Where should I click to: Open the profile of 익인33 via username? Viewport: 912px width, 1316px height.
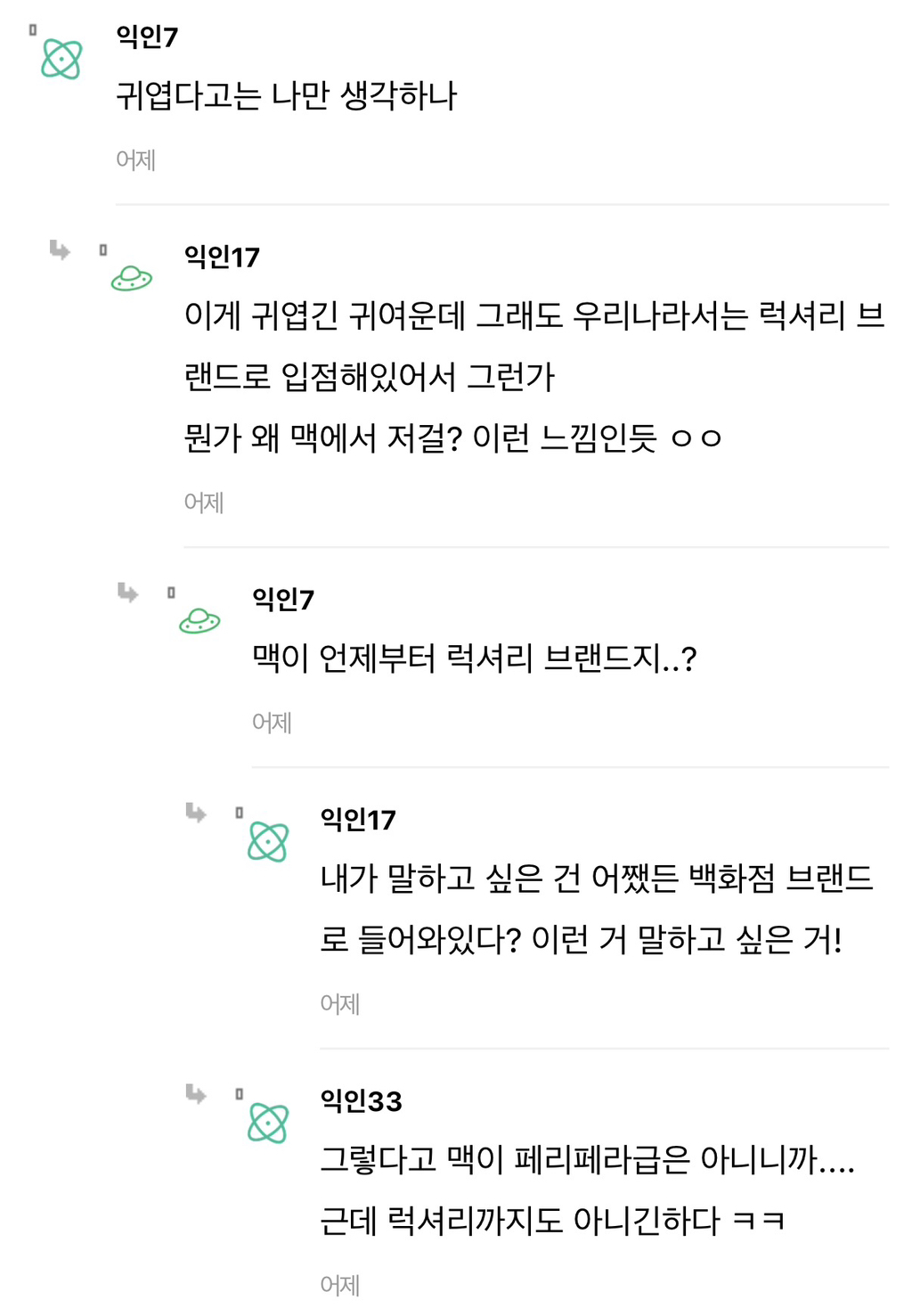(361, 1101)
